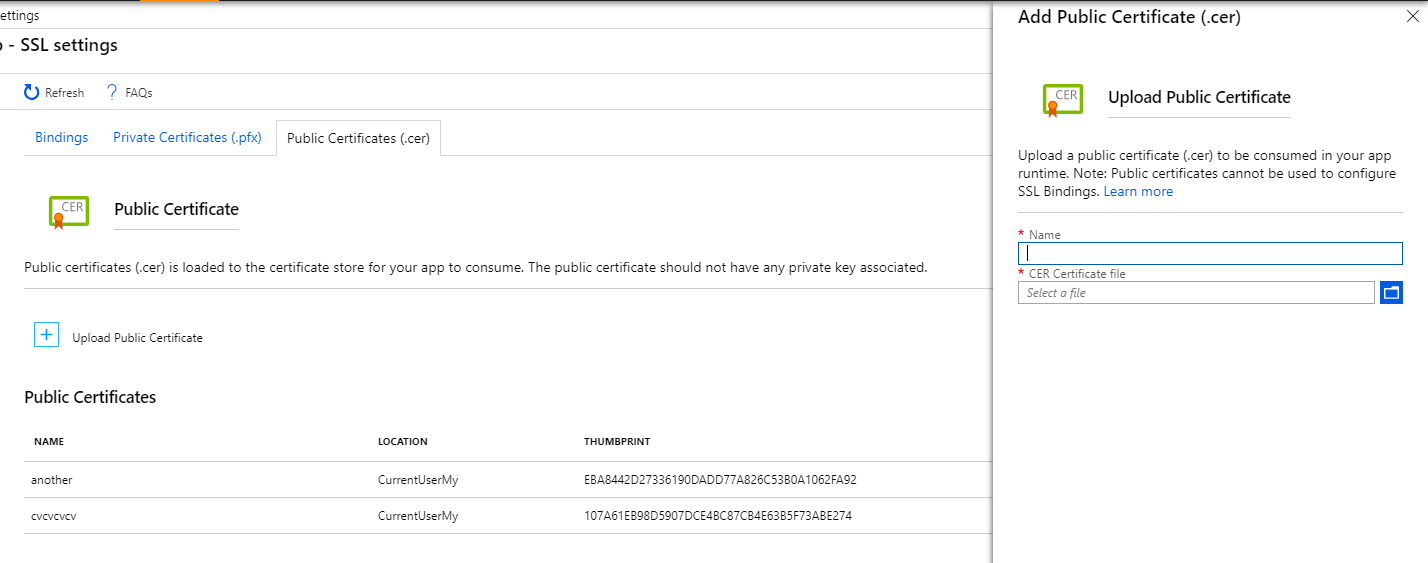1428x563 pixels.
Task: Focus the certificate Name input field
Action: coord(1210,253)
